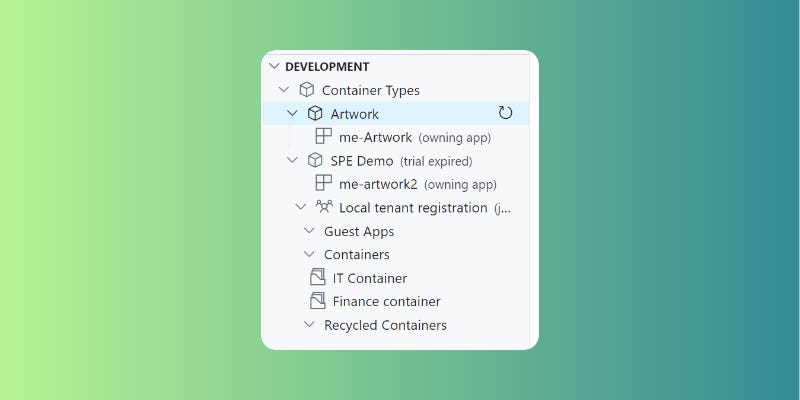Click the IT Container icon

pyautogui.click(x=317, y=277)
